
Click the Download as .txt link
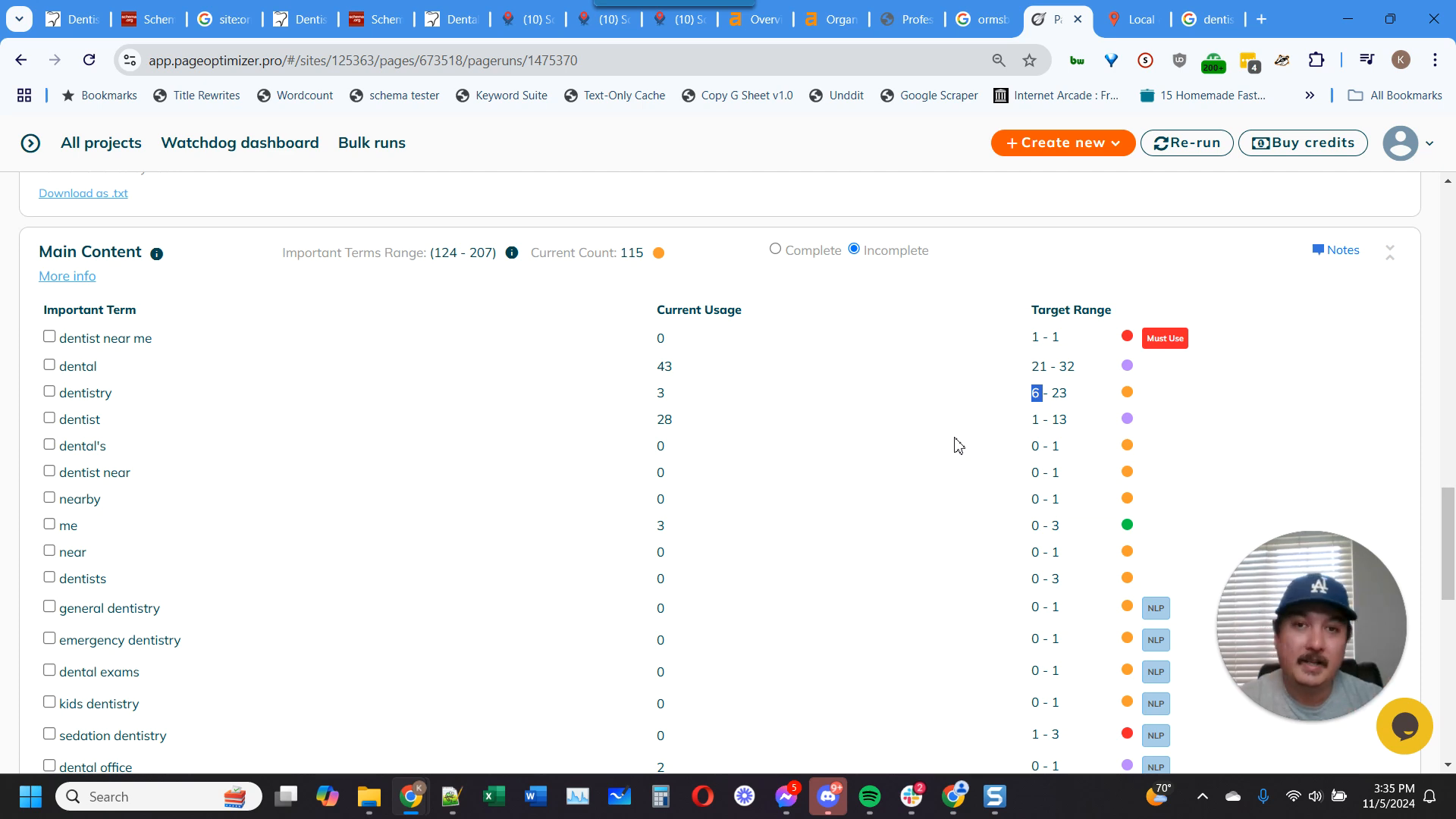[84, 192]
